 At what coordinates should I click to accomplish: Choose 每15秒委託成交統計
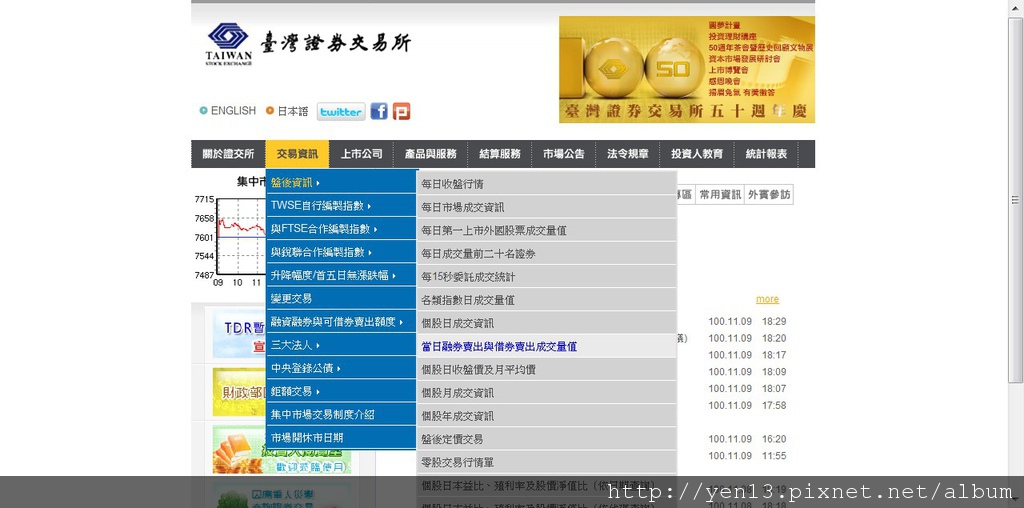pos(547,277)
